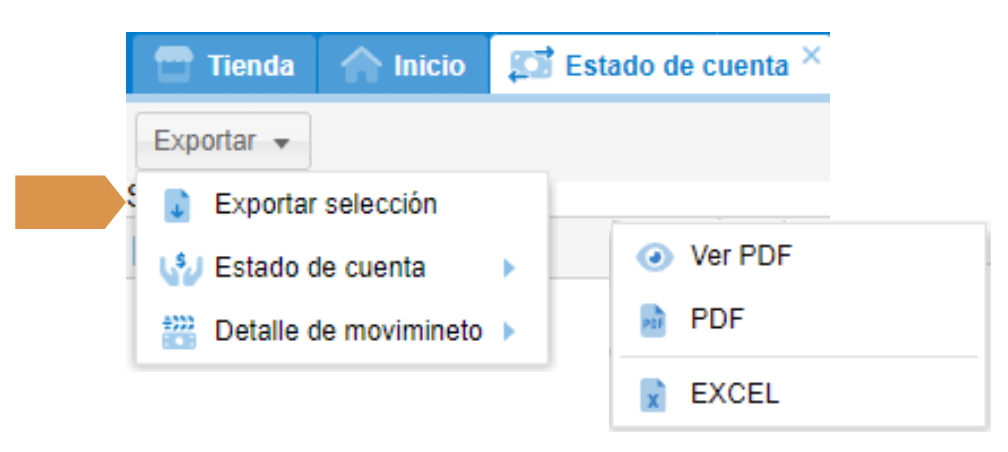Click the Excel file icon
This screenshot has height=452, width=1008.
[653, 394]
